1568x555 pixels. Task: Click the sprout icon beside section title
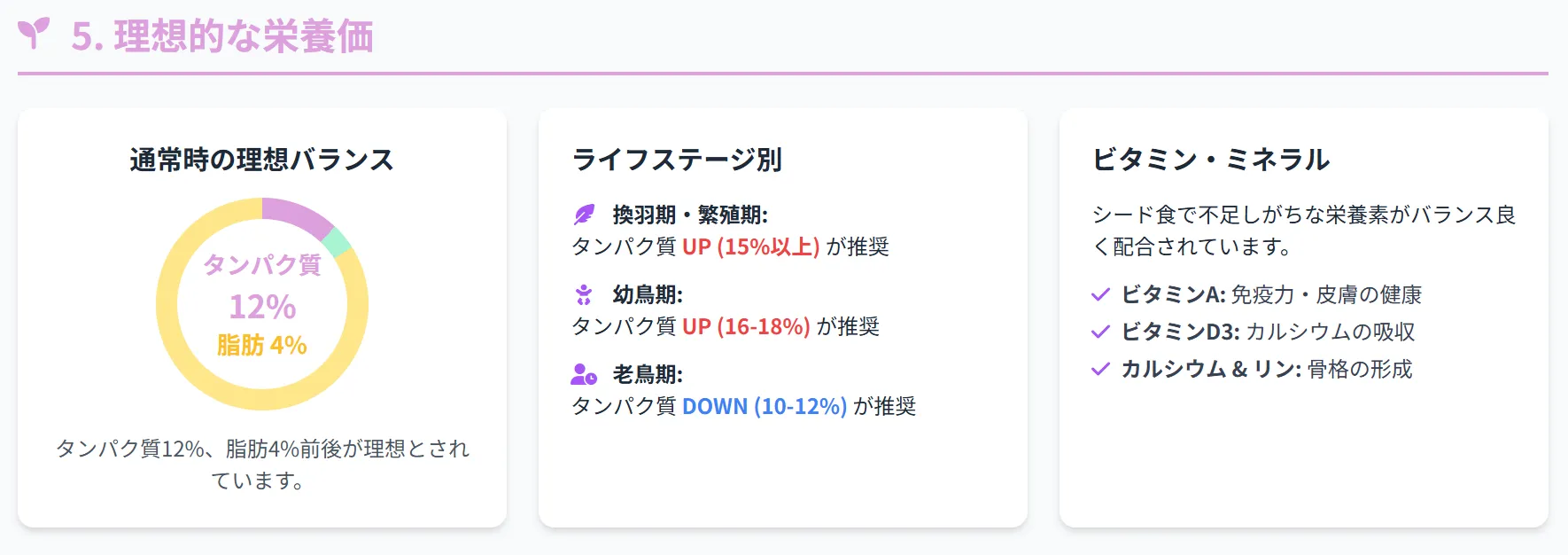(x=34, y=34)
